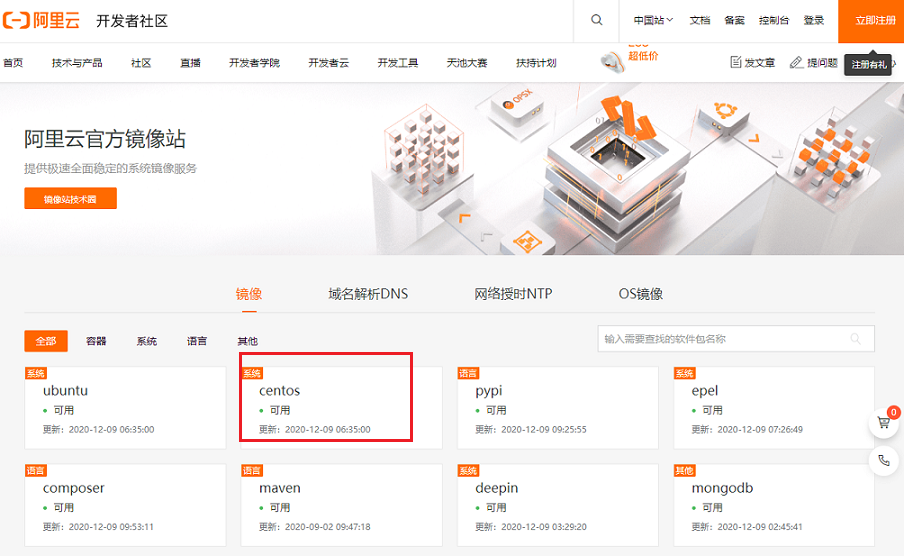Select the 全部 filter
The height and width of the screenshot is (556, 904).
pos(46,341)
